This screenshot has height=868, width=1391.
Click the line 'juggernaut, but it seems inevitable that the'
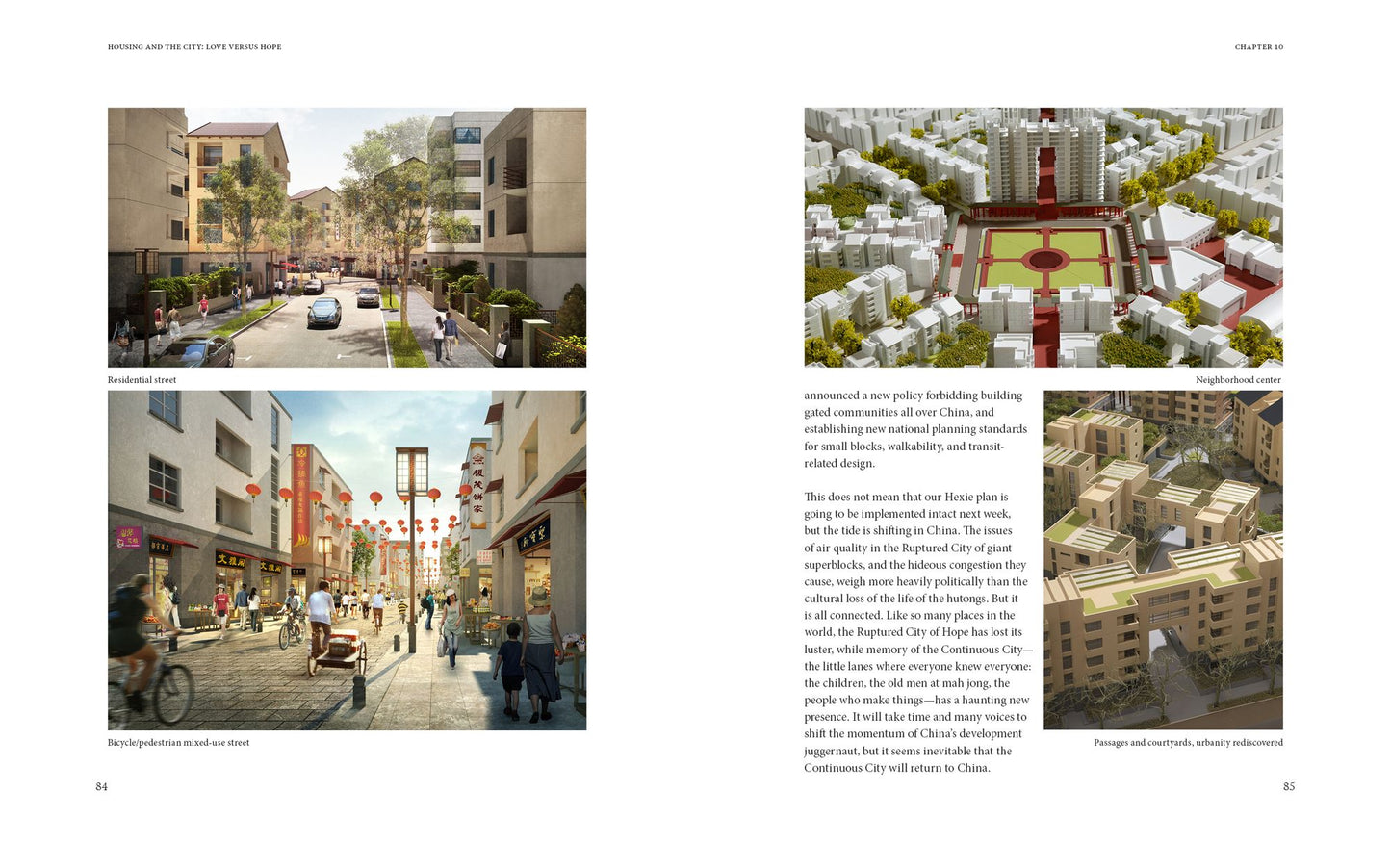click(908, 752)
